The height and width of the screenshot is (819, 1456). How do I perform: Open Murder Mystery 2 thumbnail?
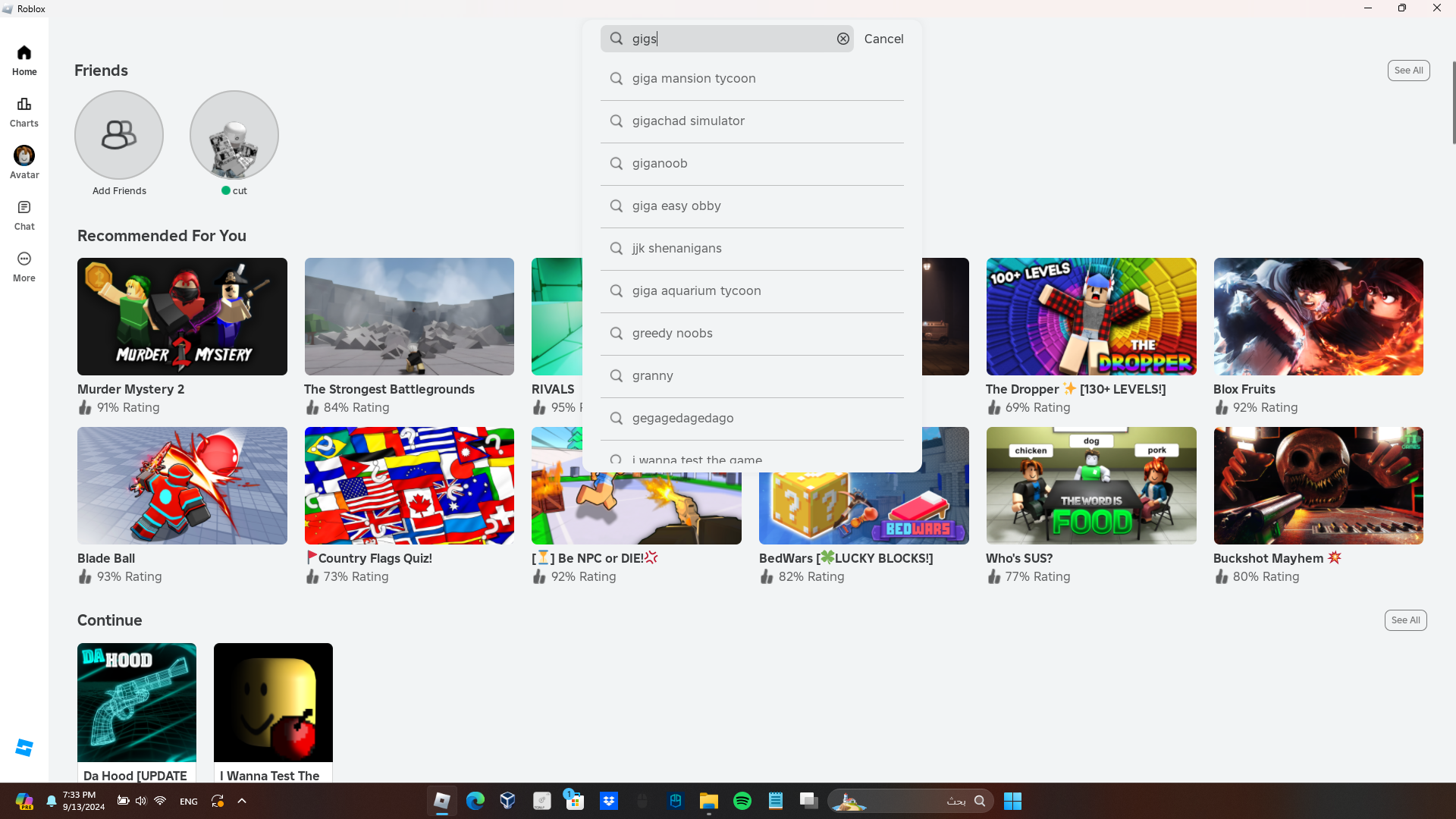[x=182, y=316]
